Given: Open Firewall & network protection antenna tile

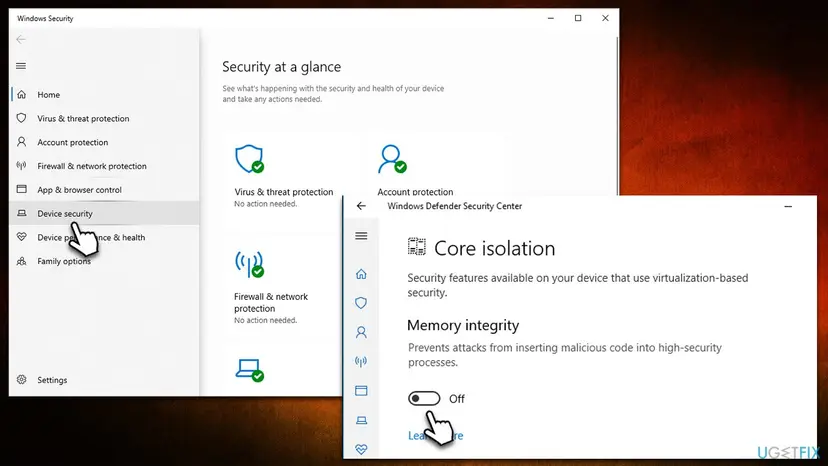Looking at the screenshot, I should coord(249,264).
